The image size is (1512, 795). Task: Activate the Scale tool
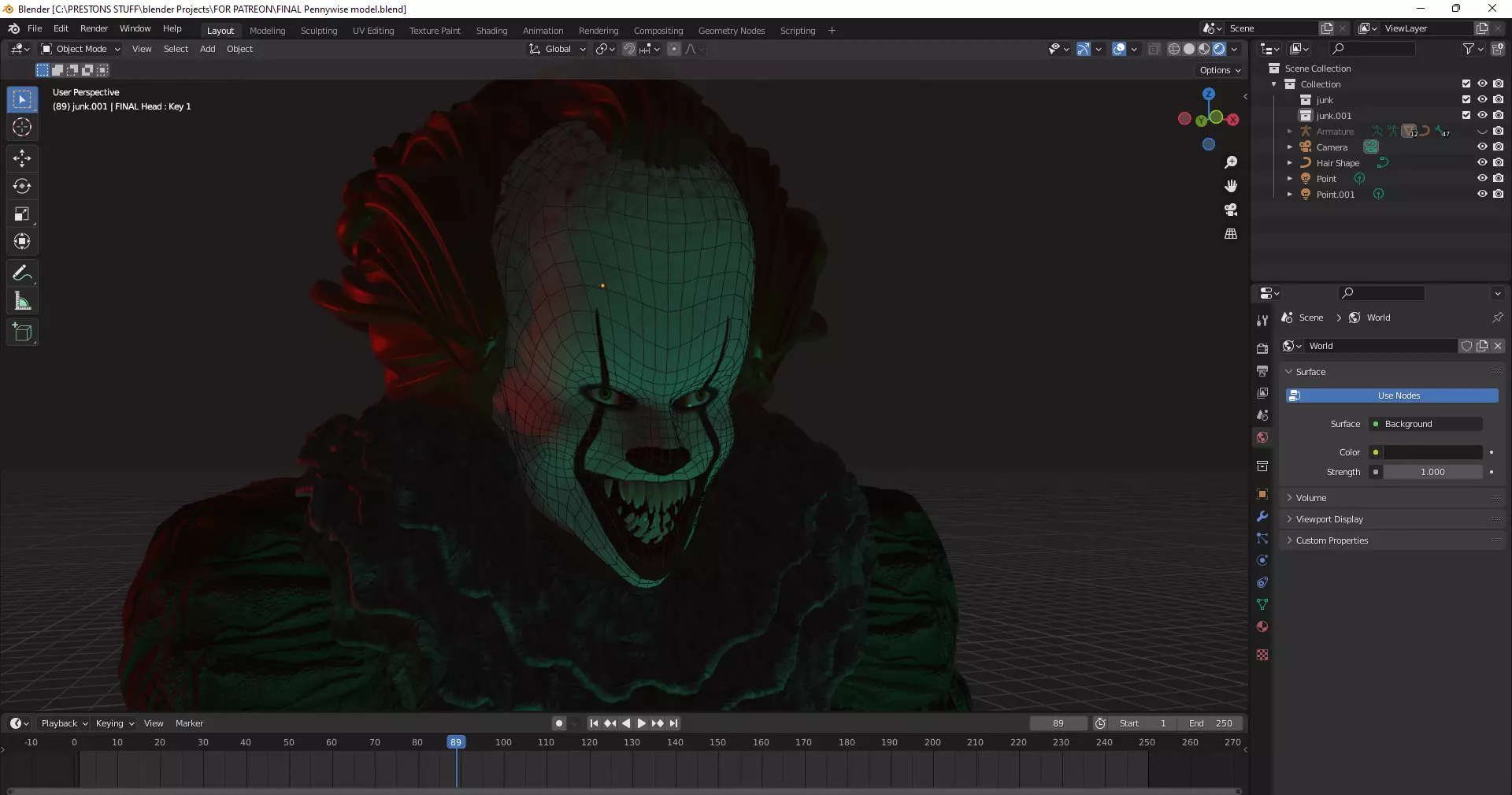[x=22, y=214]
